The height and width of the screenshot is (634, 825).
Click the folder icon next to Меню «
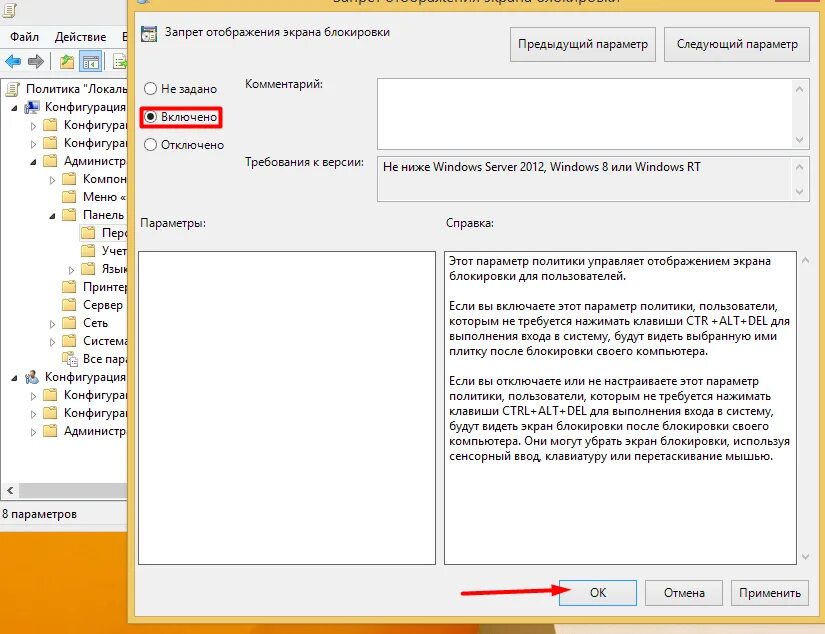[x=69, y=197]
